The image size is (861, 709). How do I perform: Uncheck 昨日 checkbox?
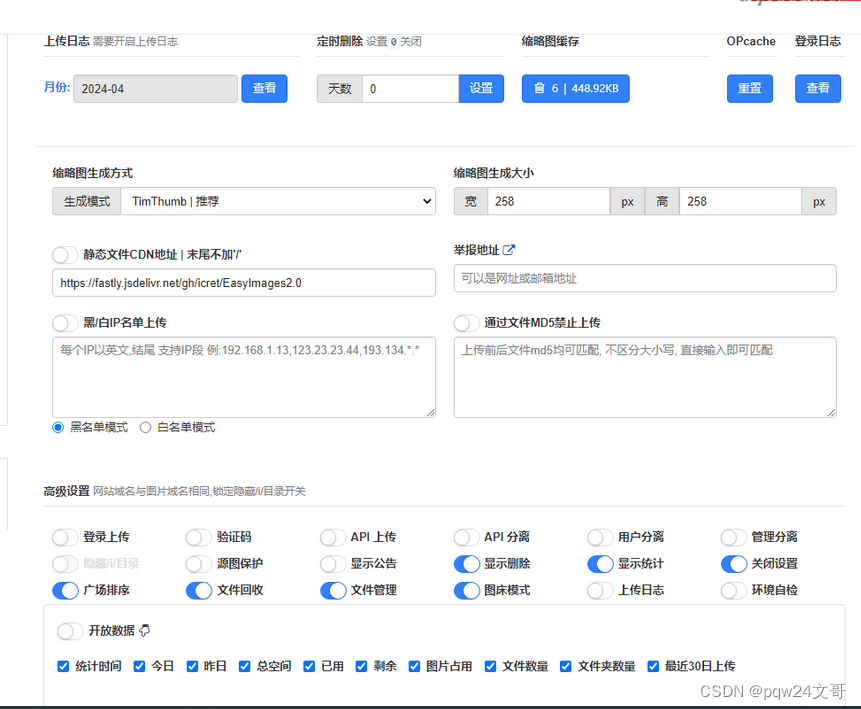(x=192, y=666)
